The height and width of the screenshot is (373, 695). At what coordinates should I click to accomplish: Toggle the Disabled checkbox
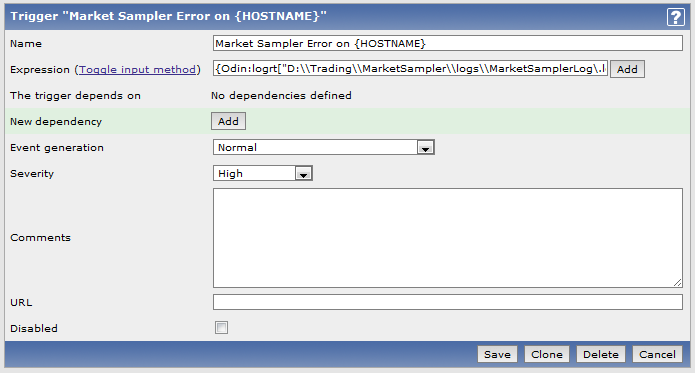221,328
